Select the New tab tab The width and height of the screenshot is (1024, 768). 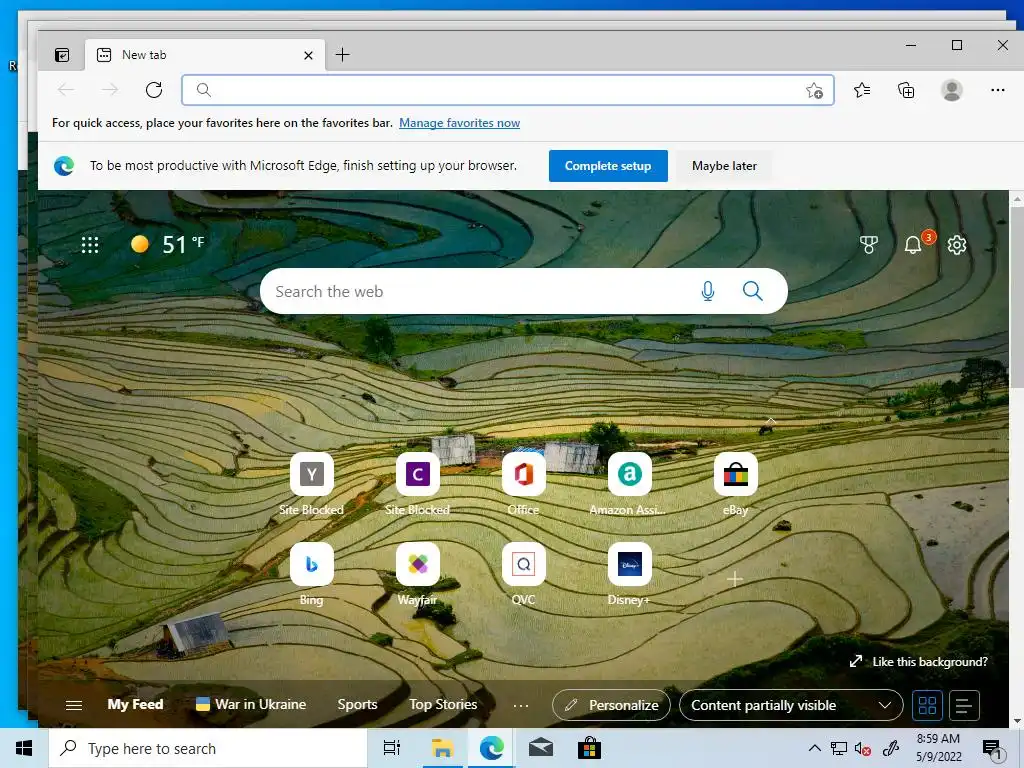[x=204, y=55]
